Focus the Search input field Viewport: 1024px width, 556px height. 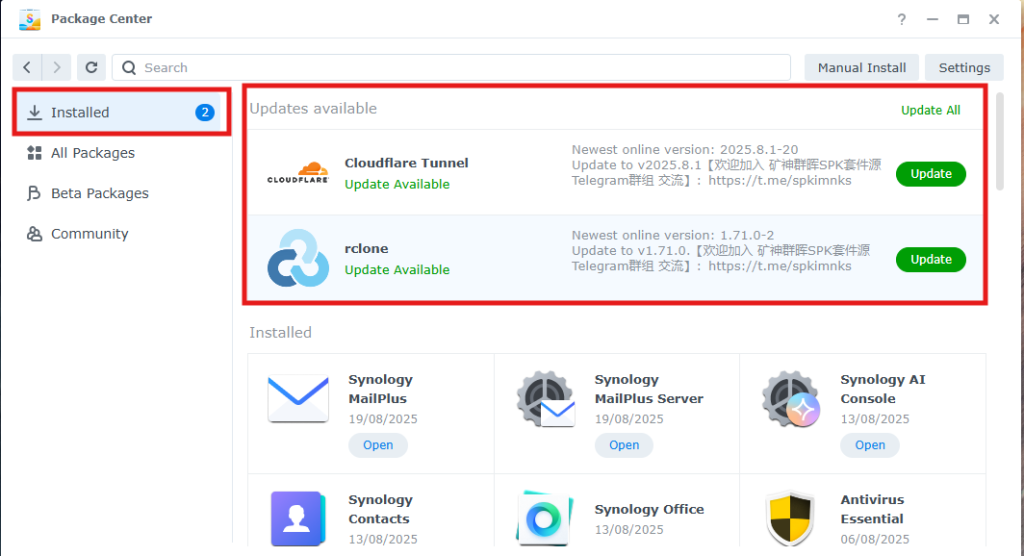click(x=451, y=67)
